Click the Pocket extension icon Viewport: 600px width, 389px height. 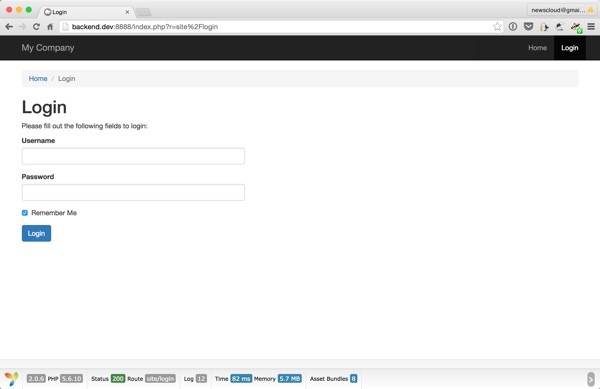click(528, 26)
